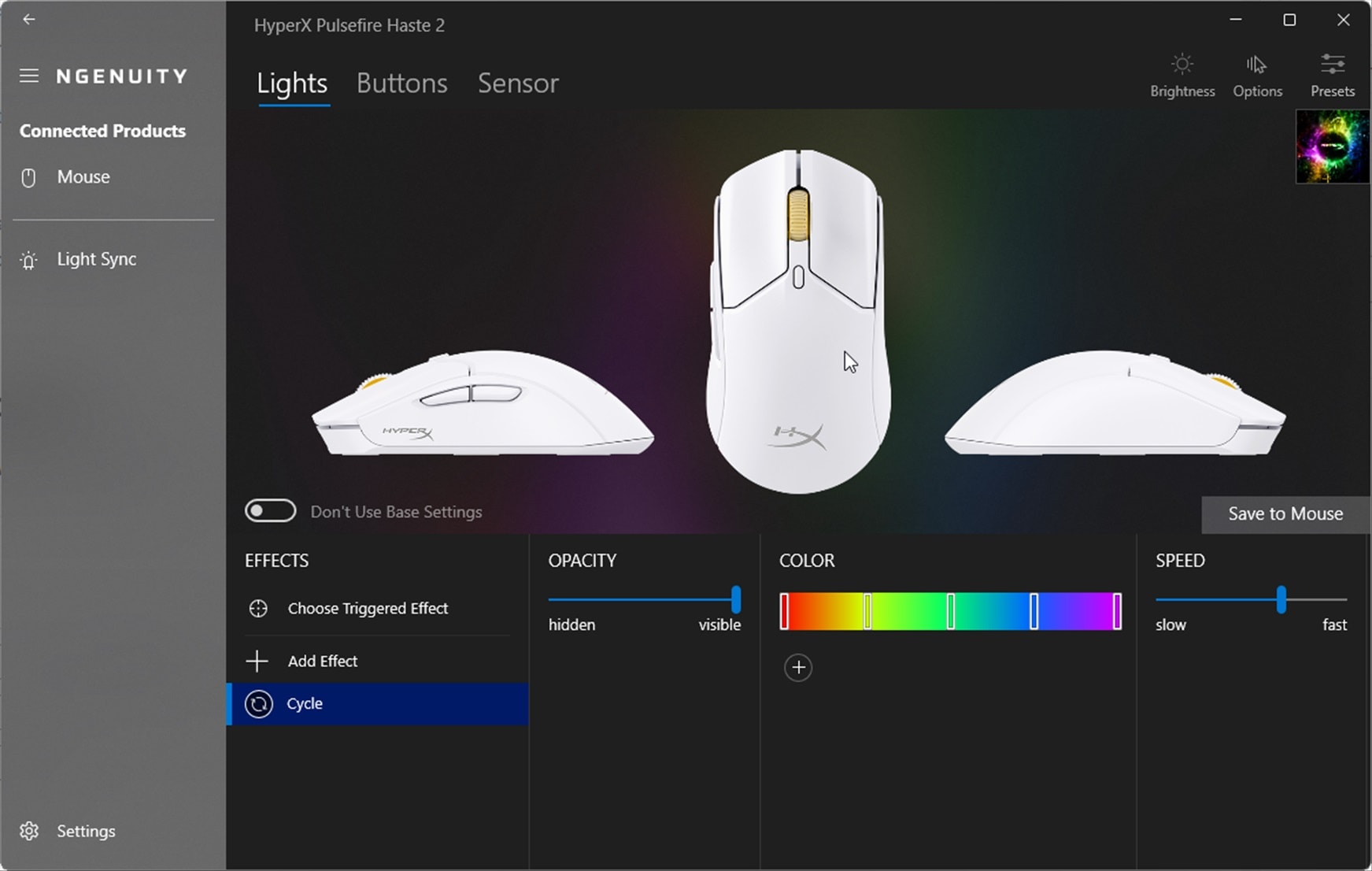Open the Lights tab
Image resolution: width=1372 pixels, height=871 pixels.
pyautogui.click(x=292, y=83)
